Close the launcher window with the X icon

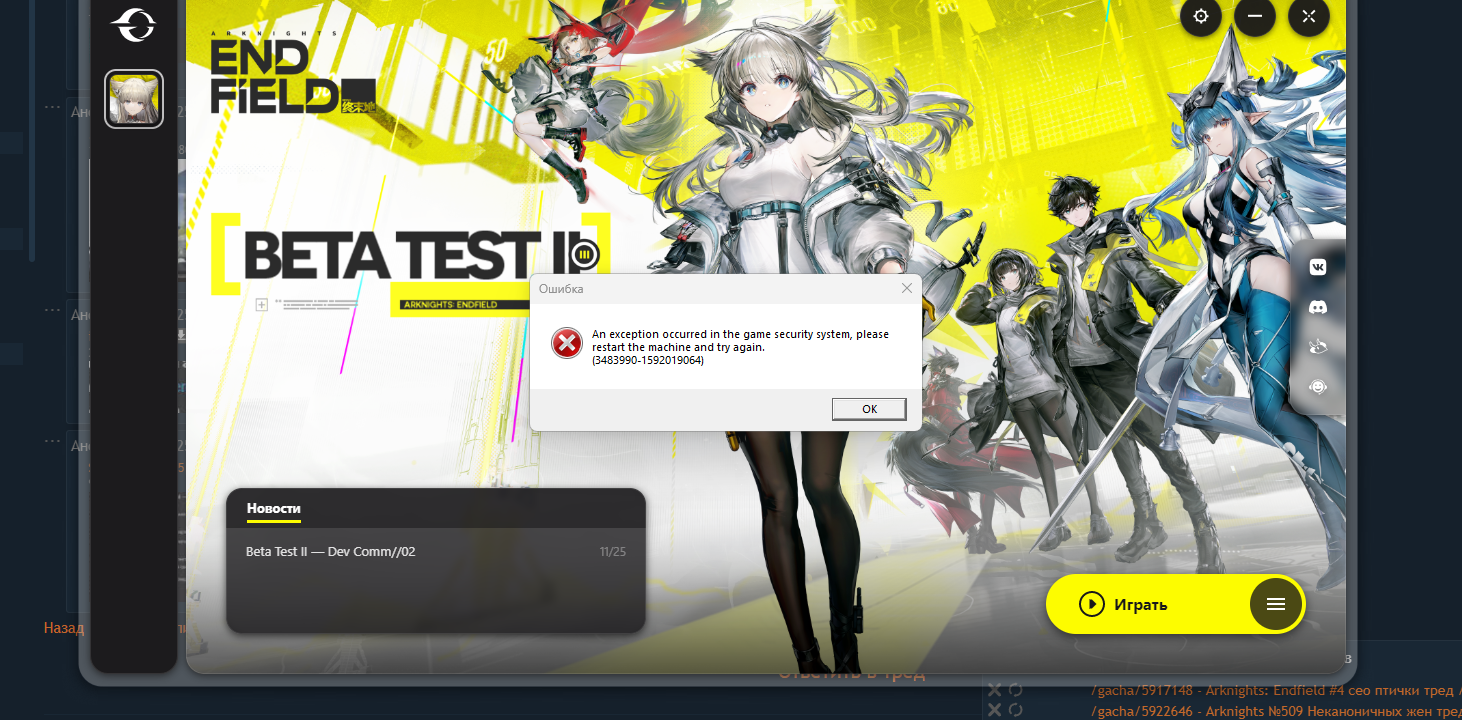point(1309,16)
